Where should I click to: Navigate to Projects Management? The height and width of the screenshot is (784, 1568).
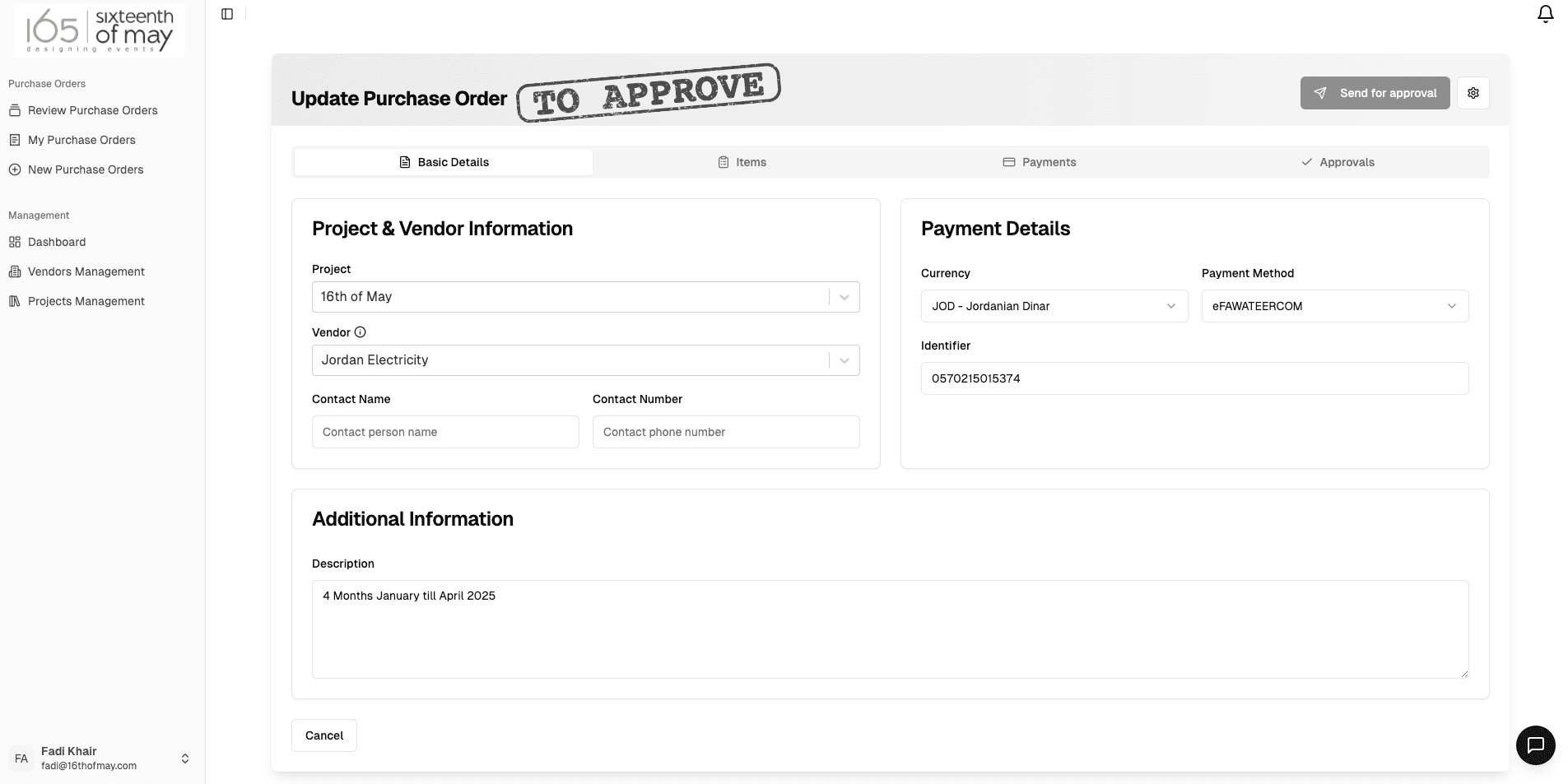pos(86,301)
